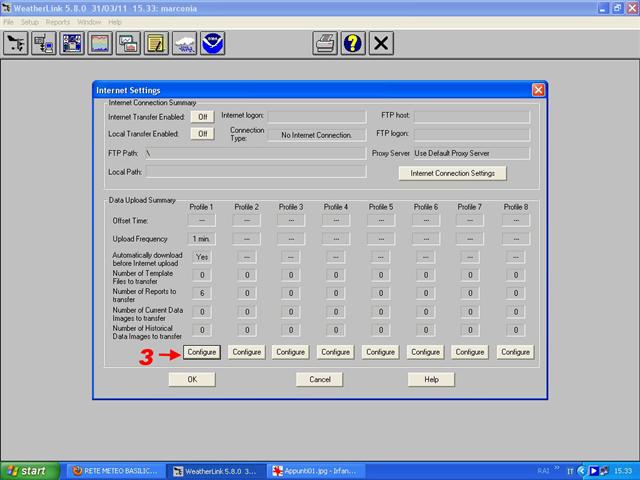Click the download data toolbar icon
The height and width of the screenshot is (480, 640).
point(44,43)
